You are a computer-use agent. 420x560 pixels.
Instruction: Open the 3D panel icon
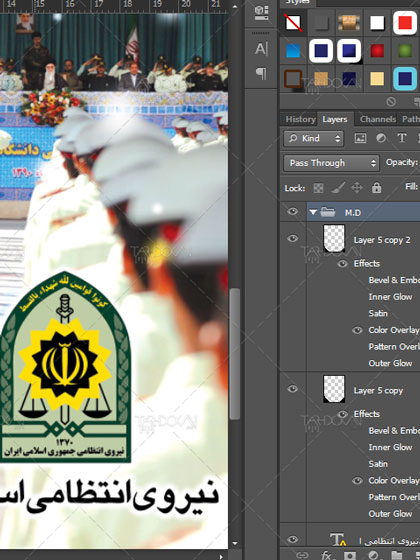pyautogui.click(x=261, y=12)
